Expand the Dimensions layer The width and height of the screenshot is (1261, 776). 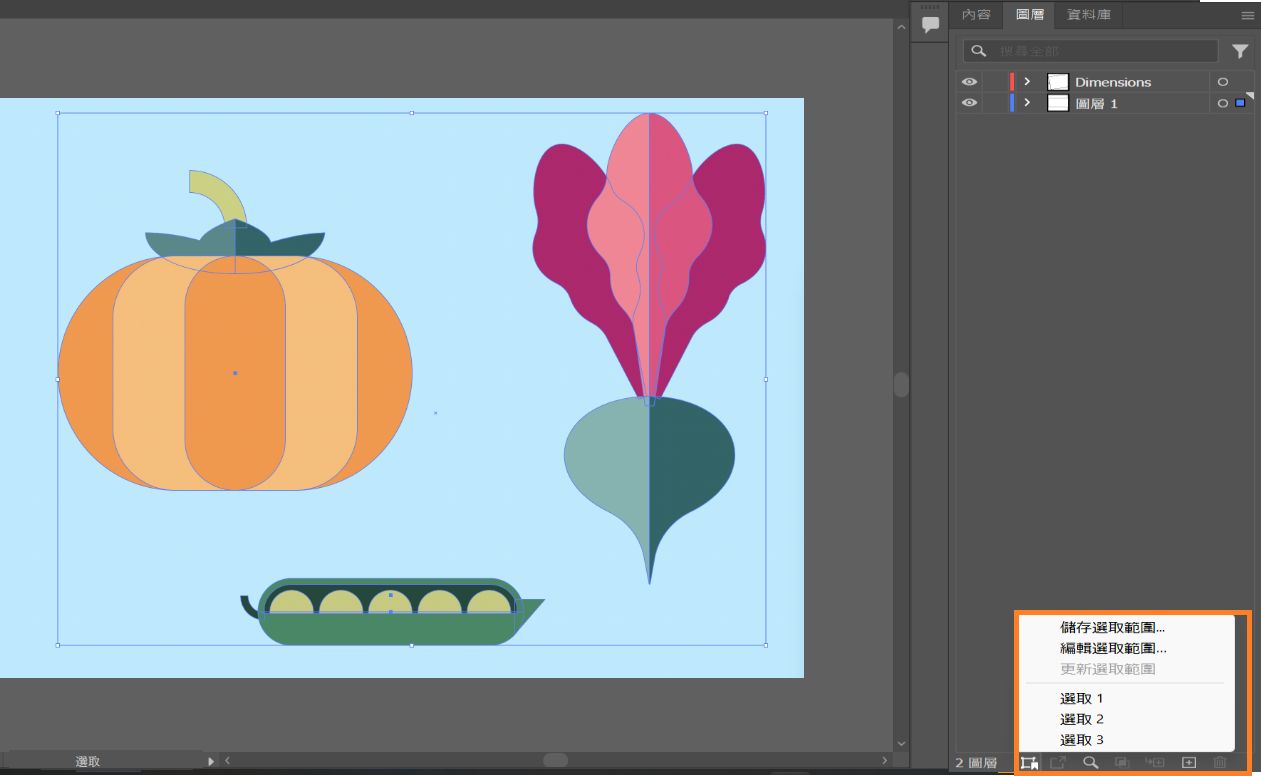tap(1027, 82)
